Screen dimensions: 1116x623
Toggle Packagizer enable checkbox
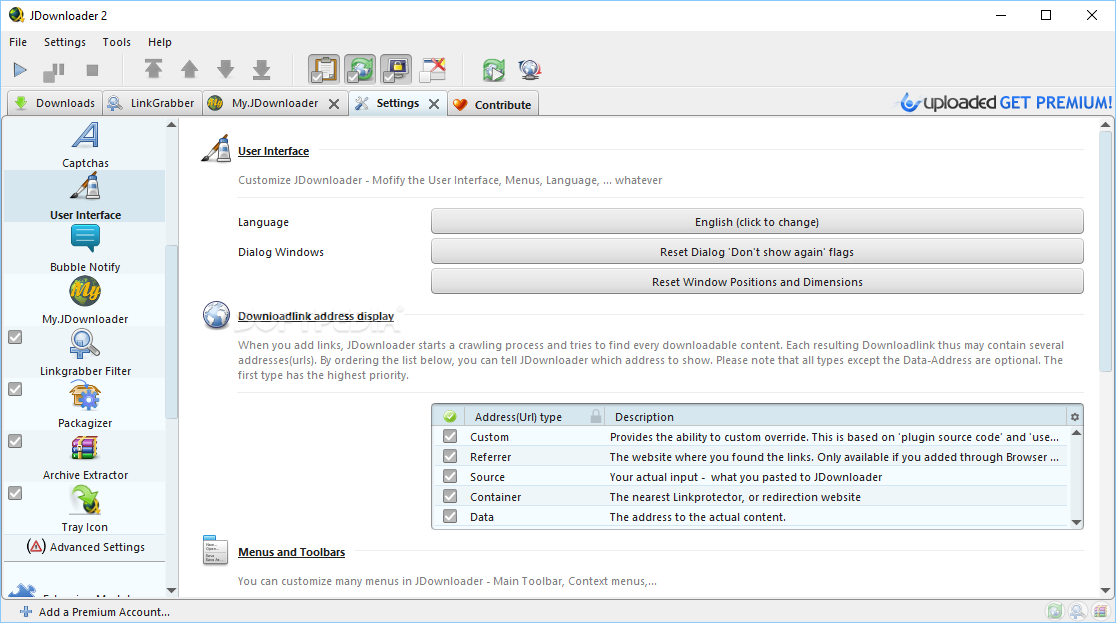(x=15, y=389)
